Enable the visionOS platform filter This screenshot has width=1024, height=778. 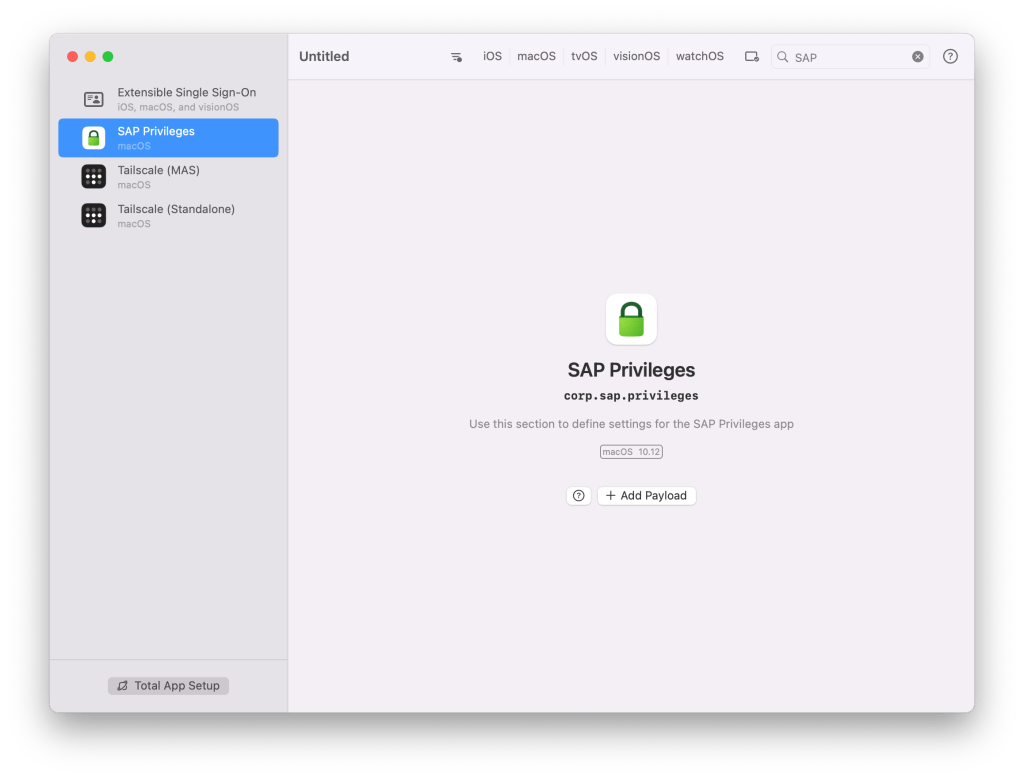pos(636,57)
